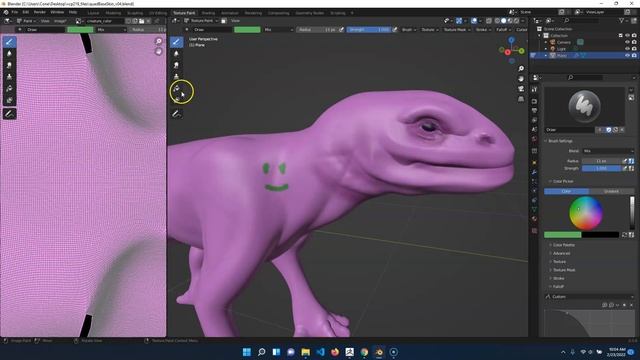Open the Texture properties tab icon
640x360 pixels.
tap(534, 231)
